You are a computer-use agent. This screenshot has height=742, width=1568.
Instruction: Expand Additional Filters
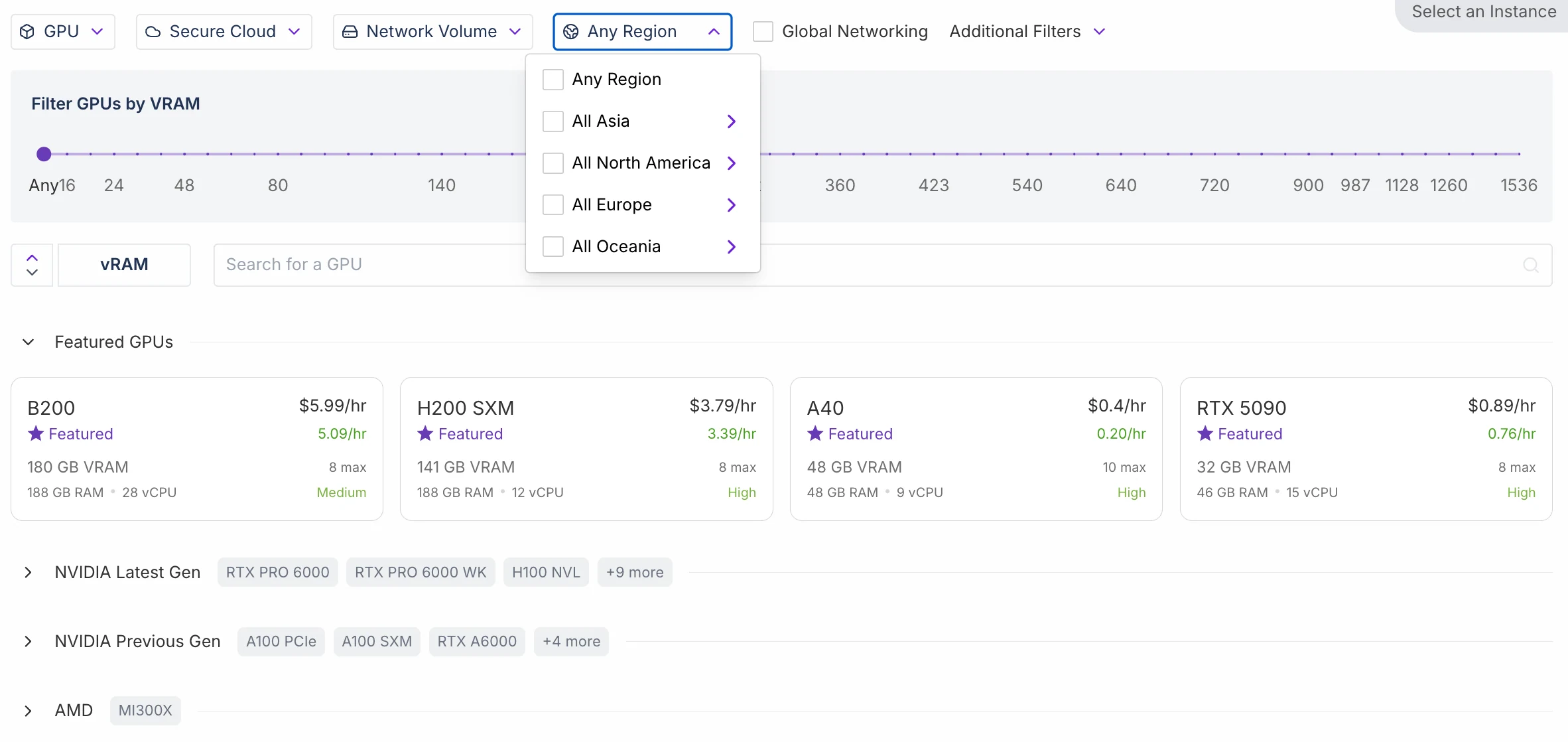(x=1027, y=32)
